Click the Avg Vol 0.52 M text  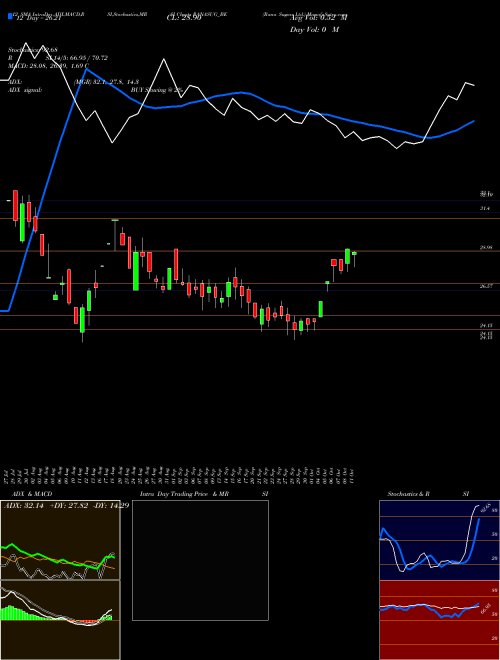click(x=319, y=18)
